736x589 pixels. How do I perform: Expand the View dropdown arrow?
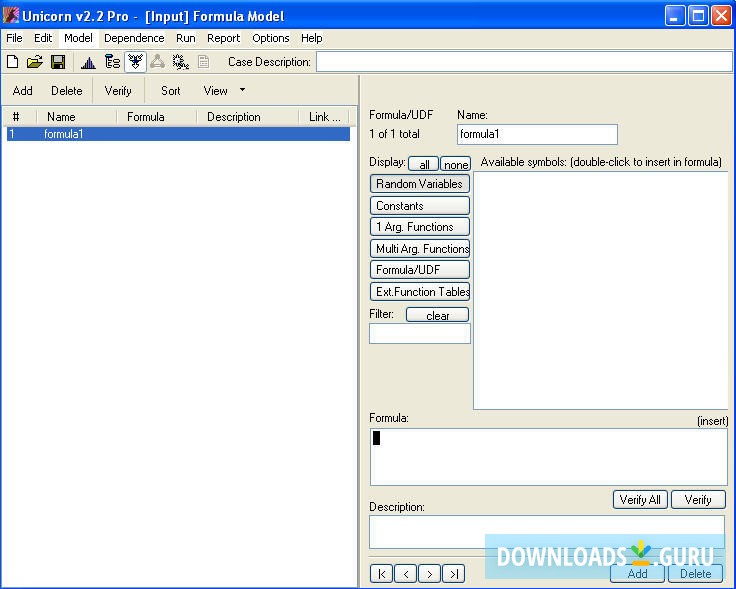[242, 90]
